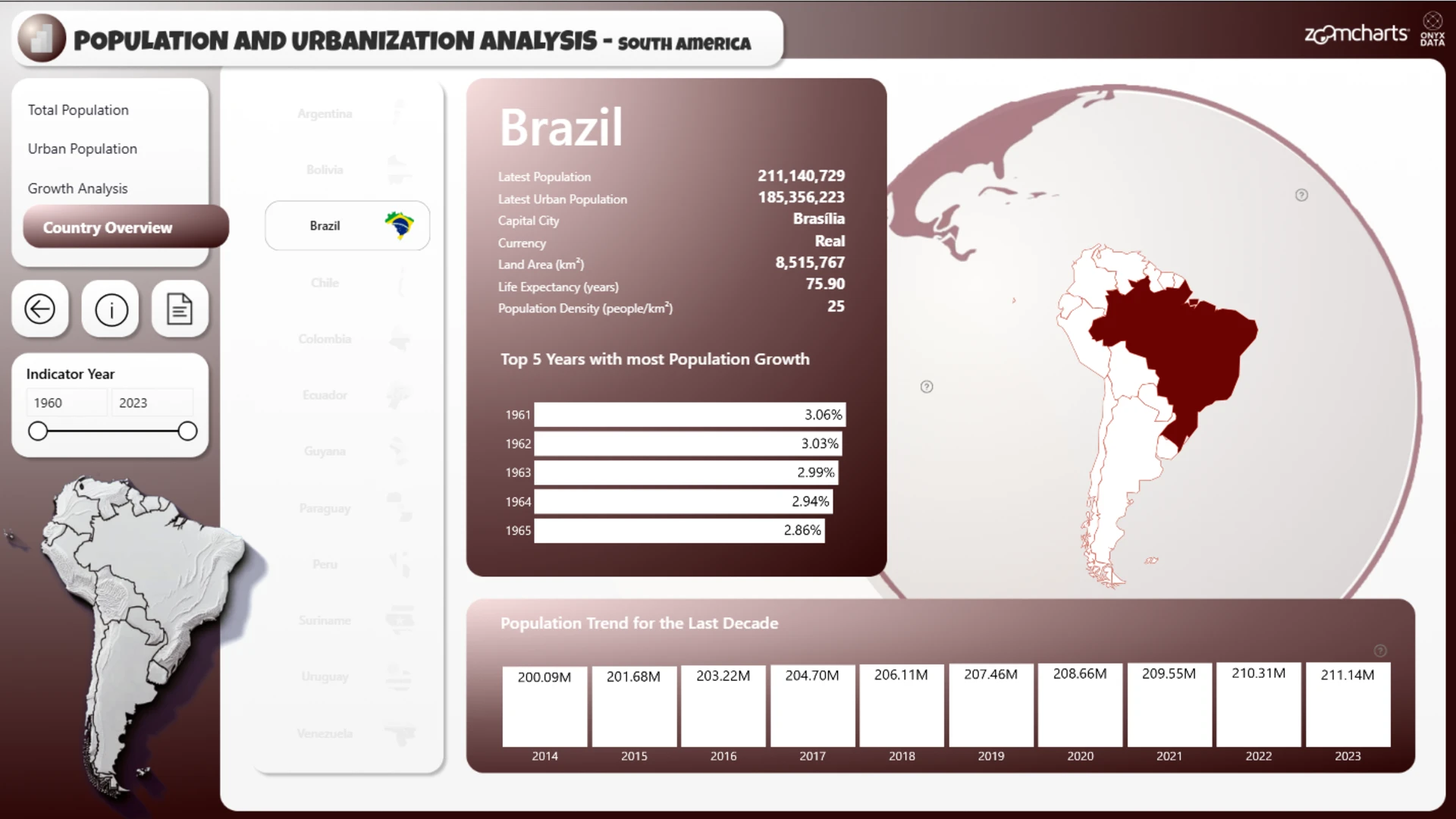Click the 2014 population bar 200.09M
The image size is (1456, 819).
[x=544, y=707]
